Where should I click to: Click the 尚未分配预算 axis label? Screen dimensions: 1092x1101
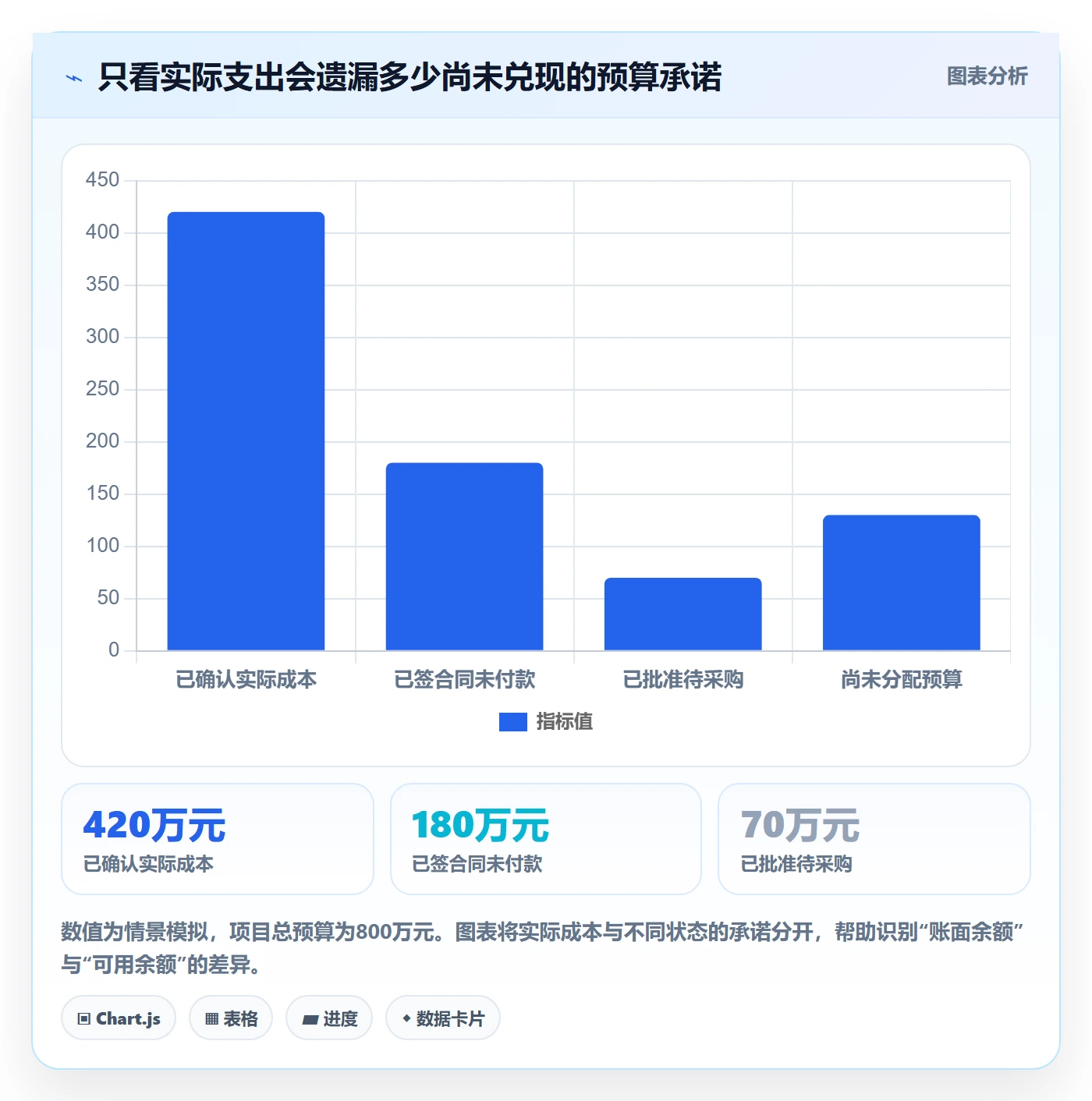pos(901,679)
